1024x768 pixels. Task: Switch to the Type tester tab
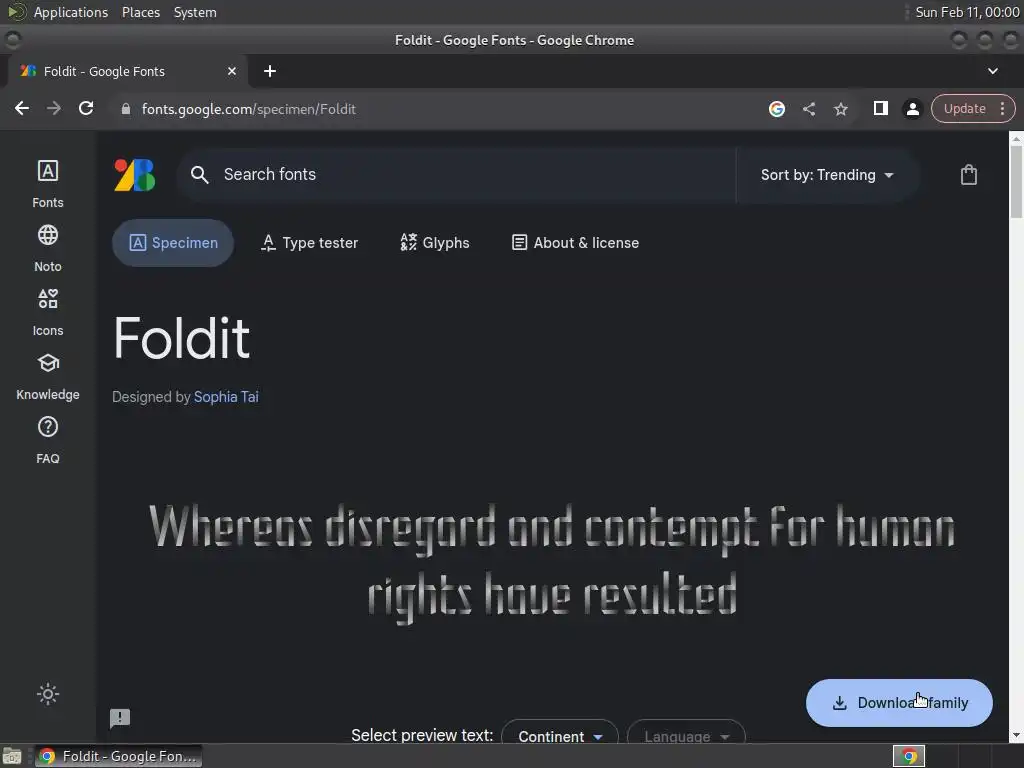[x=310, y=243]
